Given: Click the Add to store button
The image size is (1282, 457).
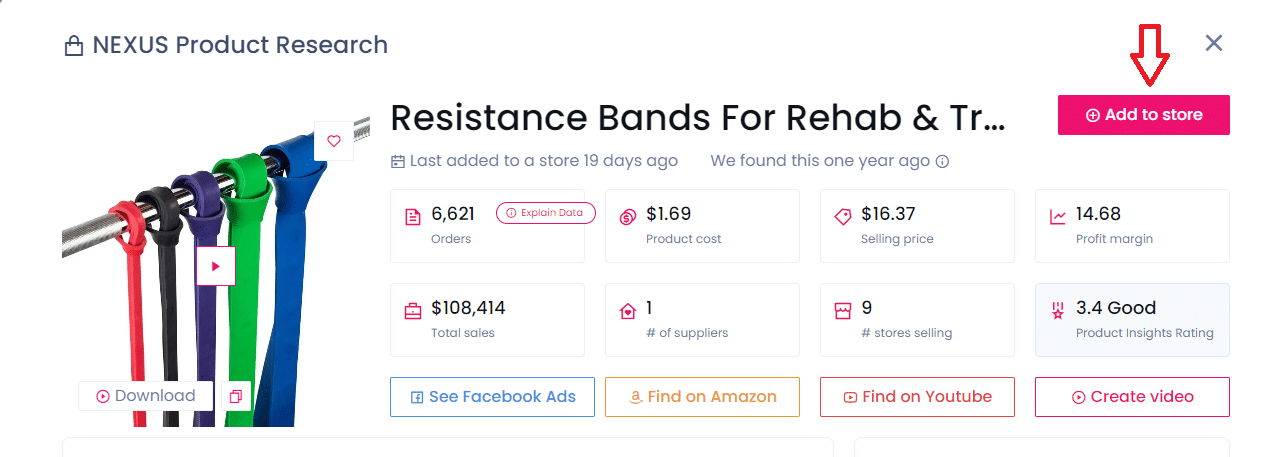Looking at the screenshot, I should point(1143,115).
